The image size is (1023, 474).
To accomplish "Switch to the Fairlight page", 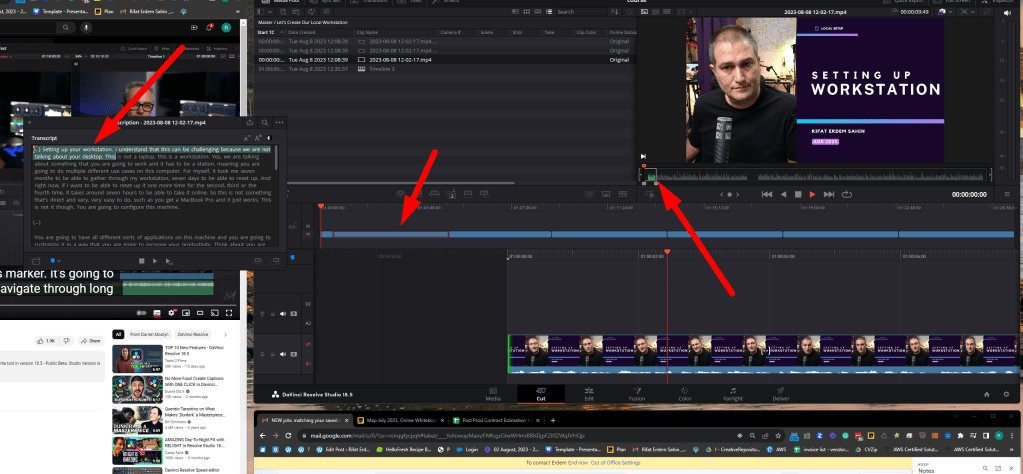I will [733, 394].
